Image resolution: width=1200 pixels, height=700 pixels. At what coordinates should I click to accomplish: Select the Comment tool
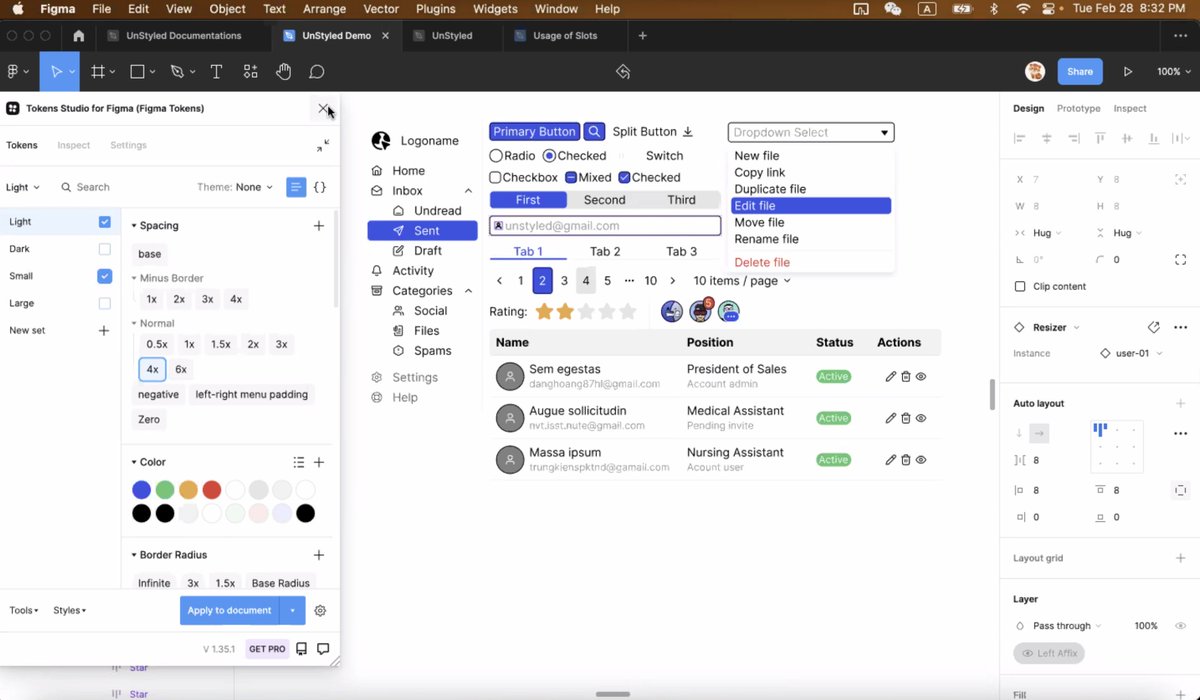click(x=317, y=72)
